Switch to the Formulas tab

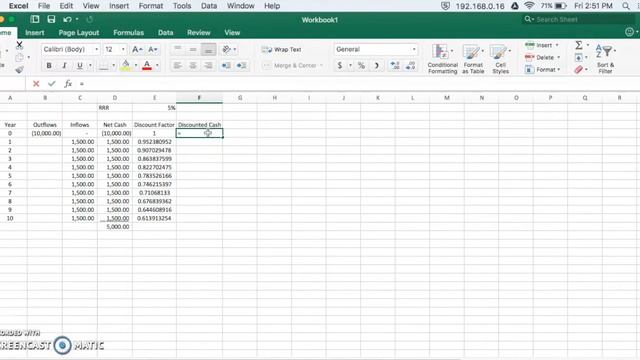(129, 33)
